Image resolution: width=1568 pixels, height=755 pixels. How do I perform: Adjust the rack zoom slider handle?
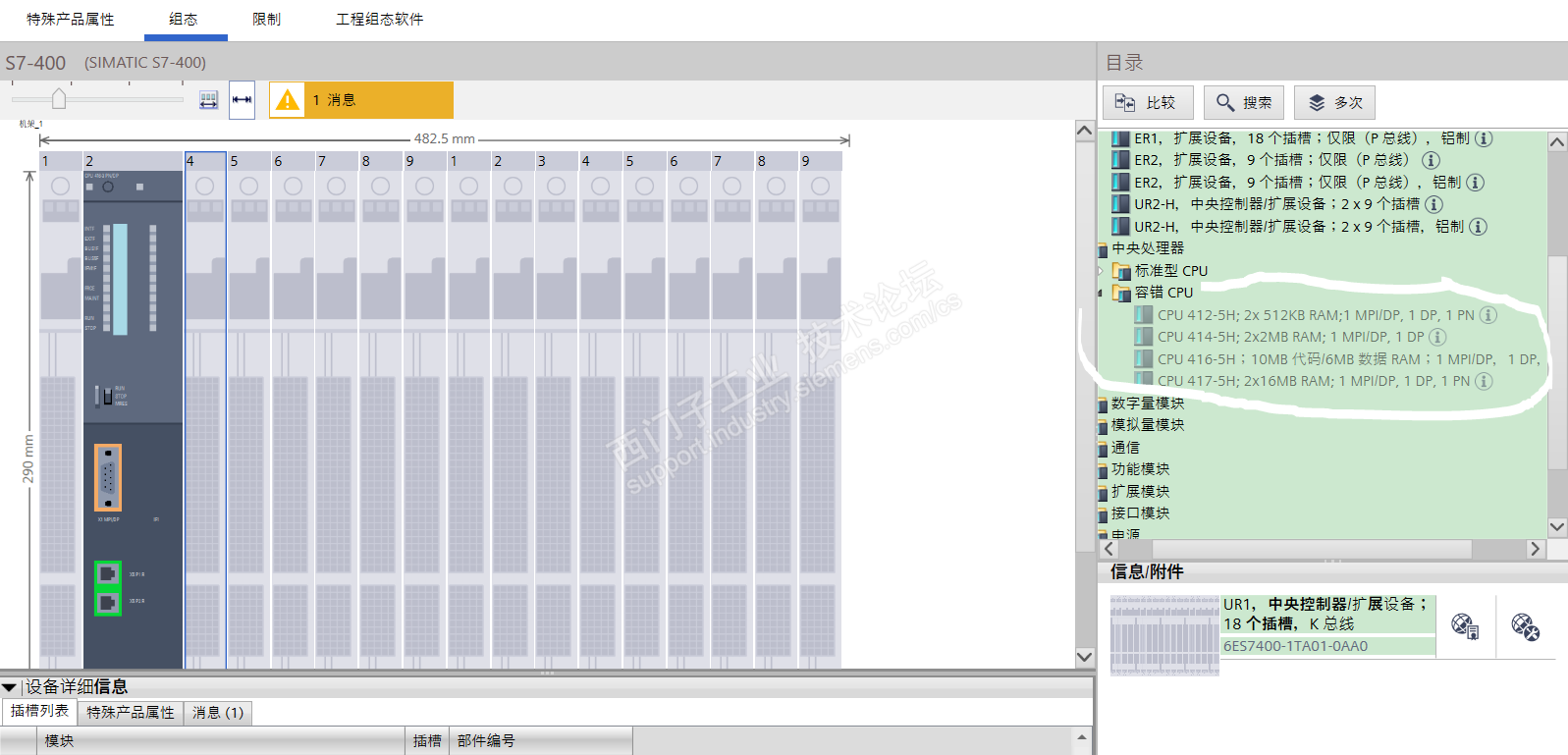coord(59,98)
